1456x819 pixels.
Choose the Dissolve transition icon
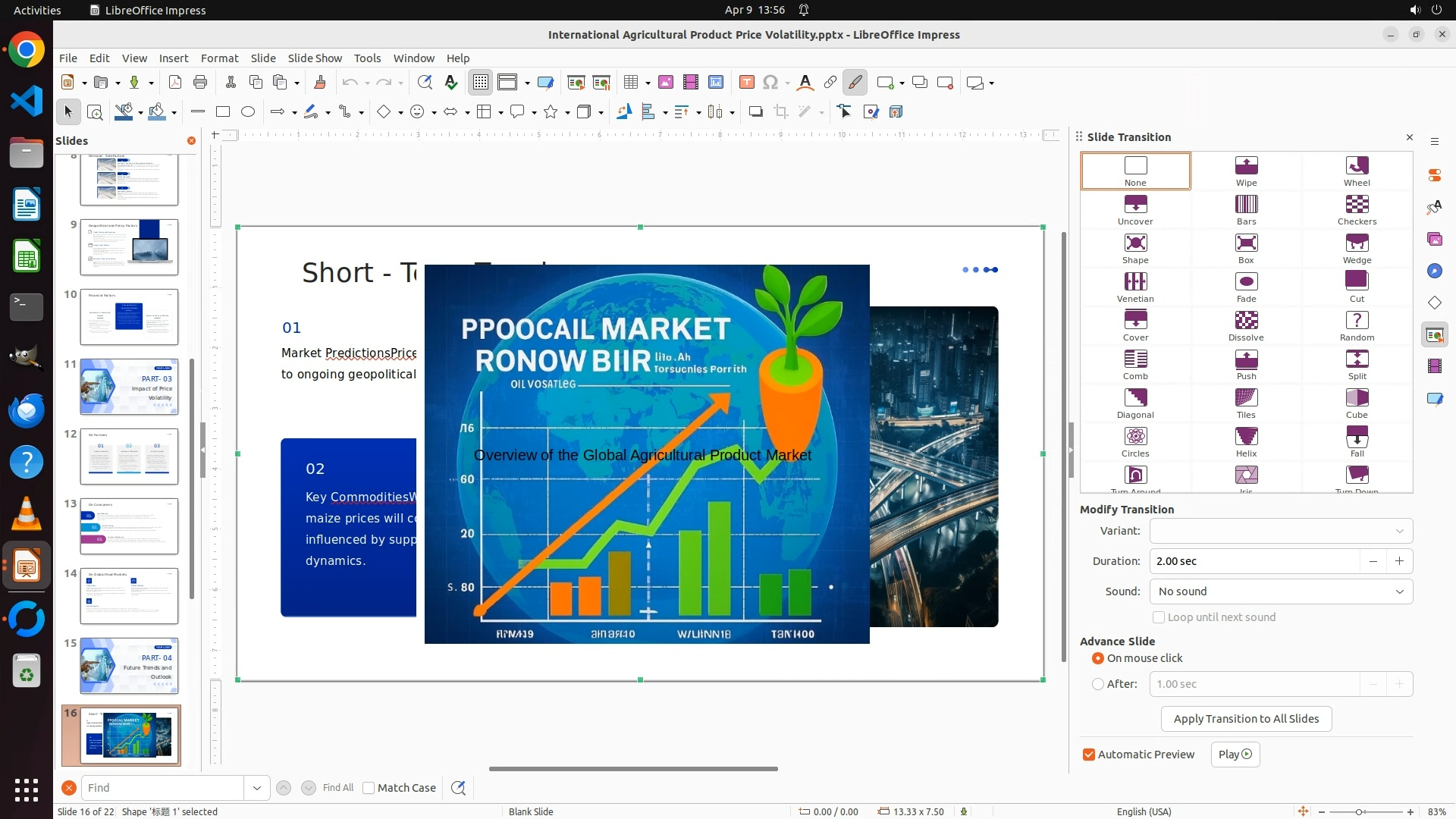tap(1246, 325)
